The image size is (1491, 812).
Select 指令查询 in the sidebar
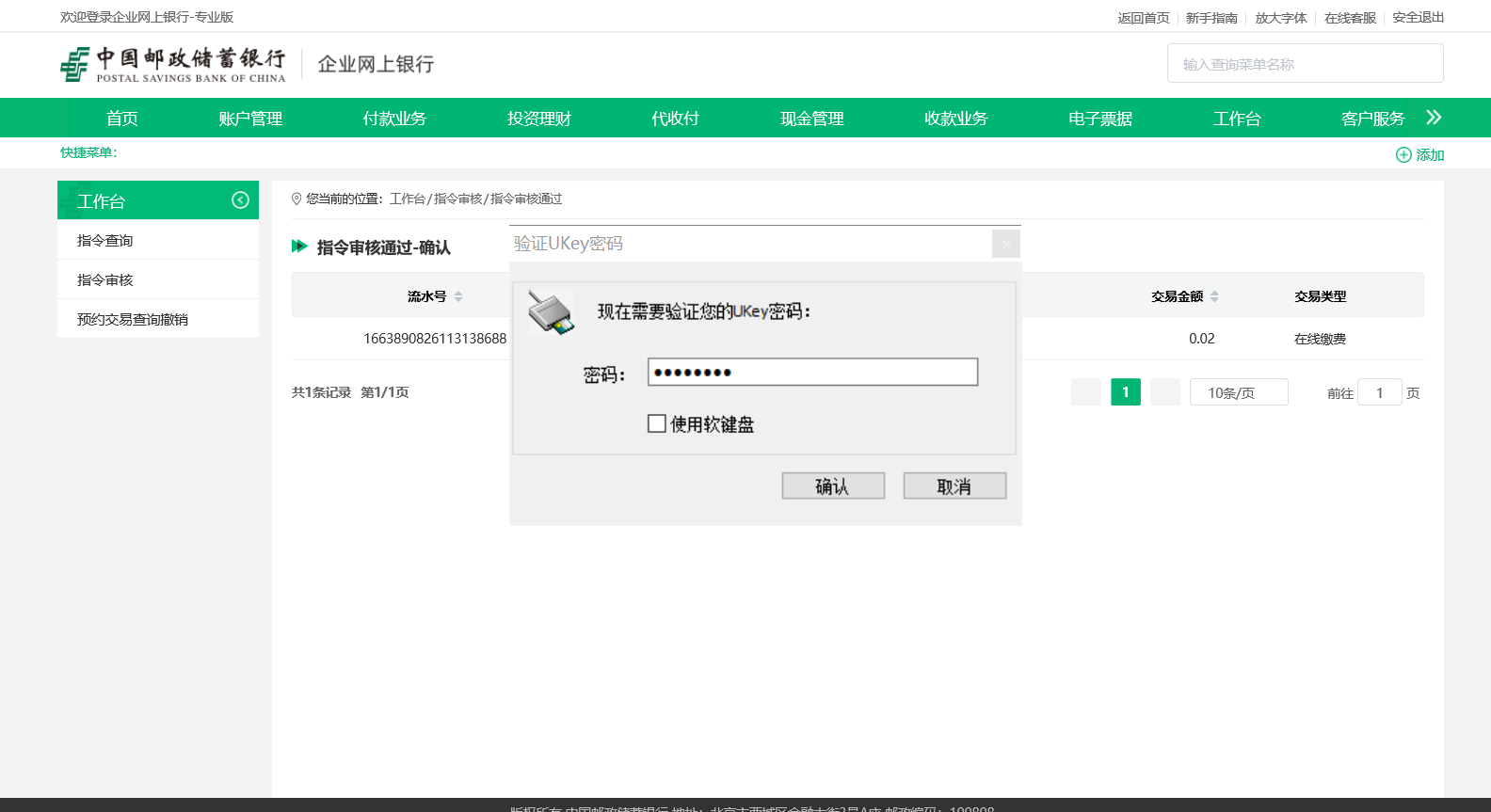click(x=105, y=241)
